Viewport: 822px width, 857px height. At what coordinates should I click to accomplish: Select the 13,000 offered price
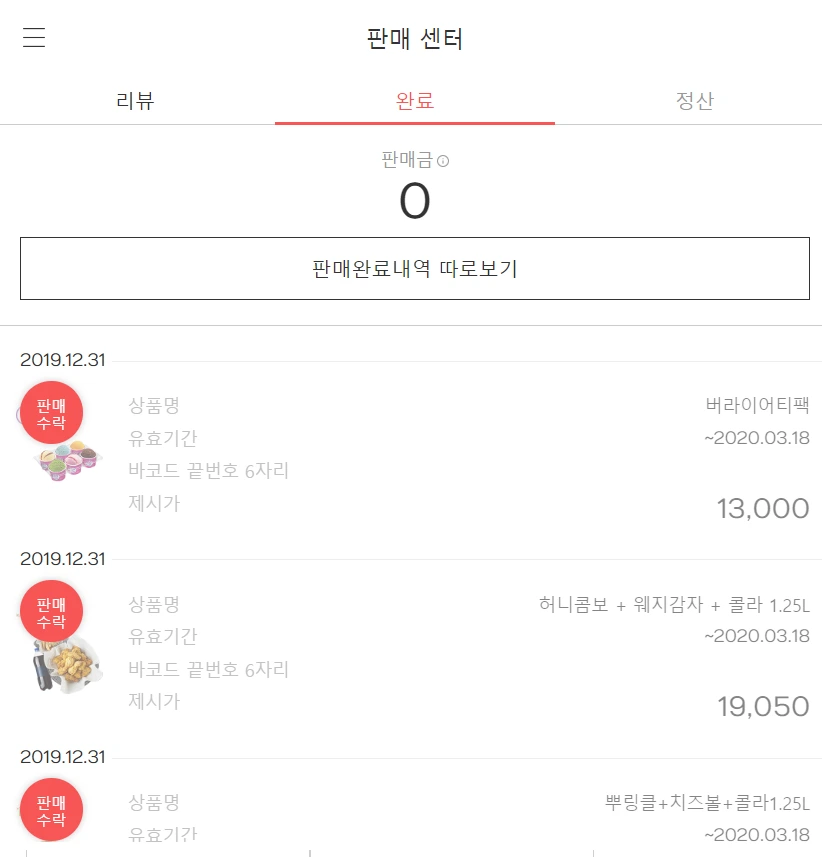click(763, 509)
